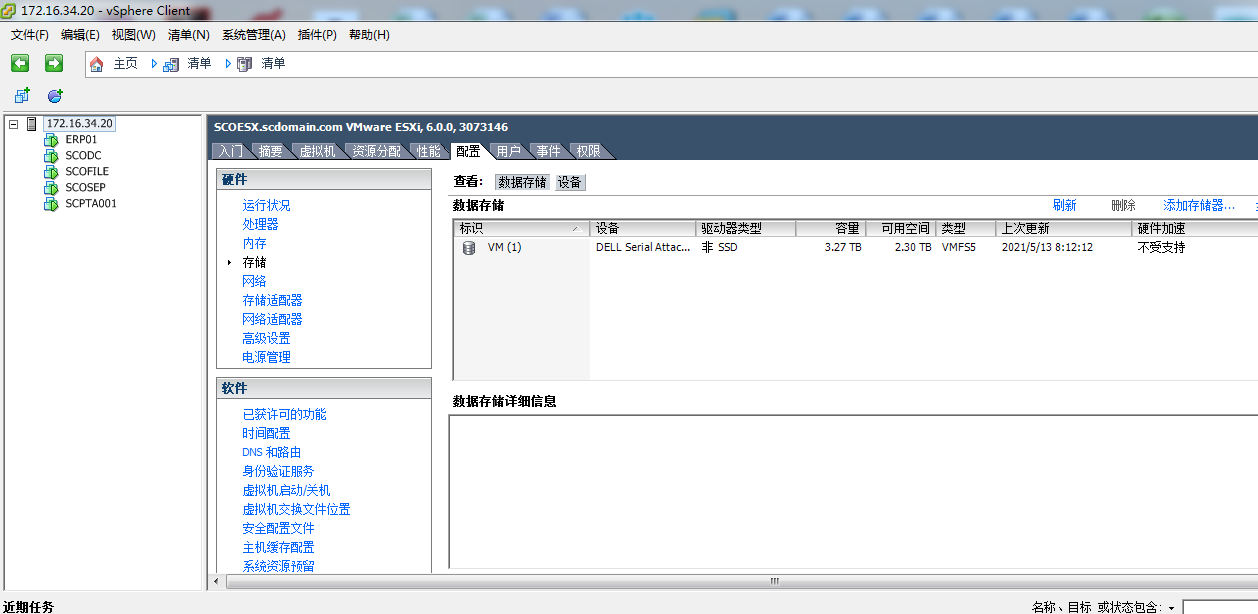Sort datastores by 容量 column header
The height and width of the screenshot is (614, 1258).
[x=830, y=228]
